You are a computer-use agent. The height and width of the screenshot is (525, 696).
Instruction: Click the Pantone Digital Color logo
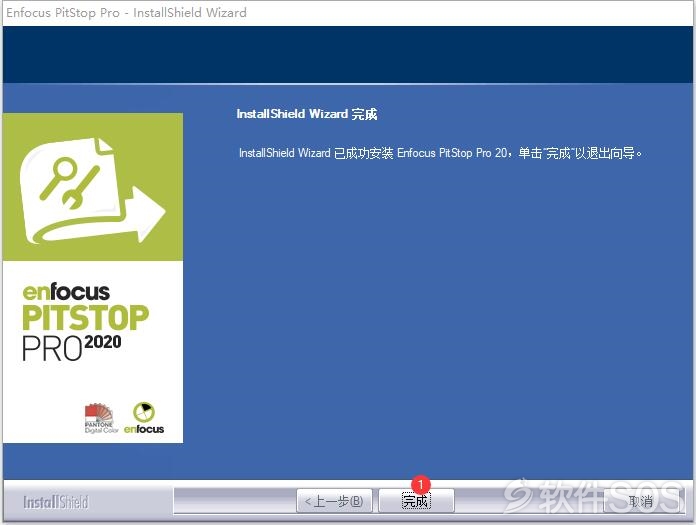[101, 418]
